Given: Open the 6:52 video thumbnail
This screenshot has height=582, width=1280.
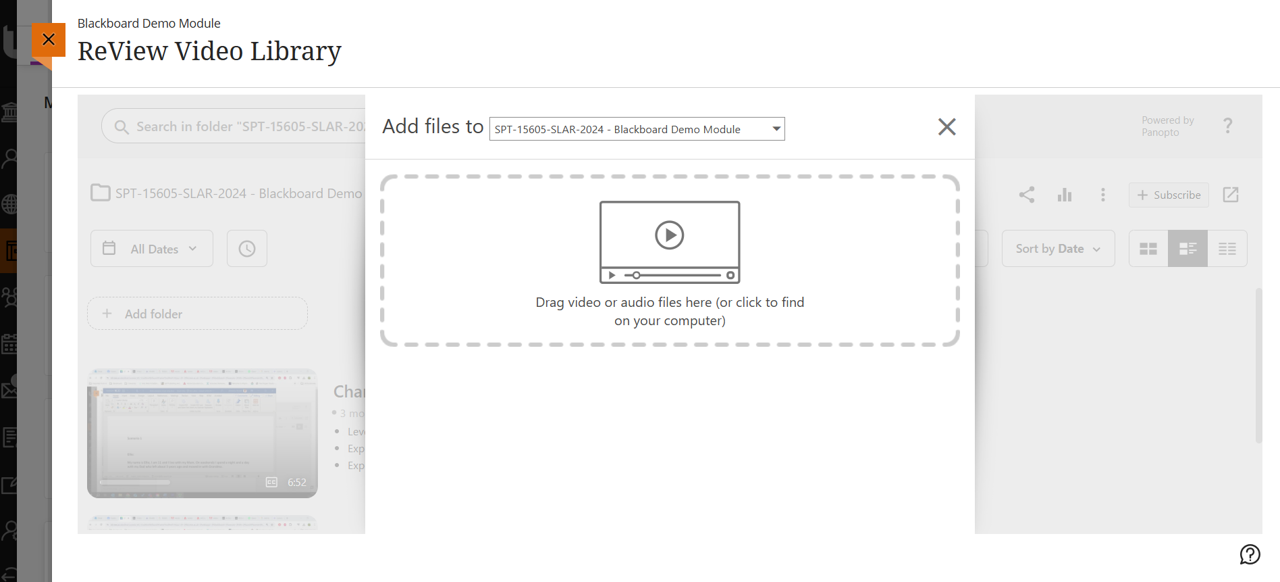Looking at the screenshot, I should tap(203, 433).
